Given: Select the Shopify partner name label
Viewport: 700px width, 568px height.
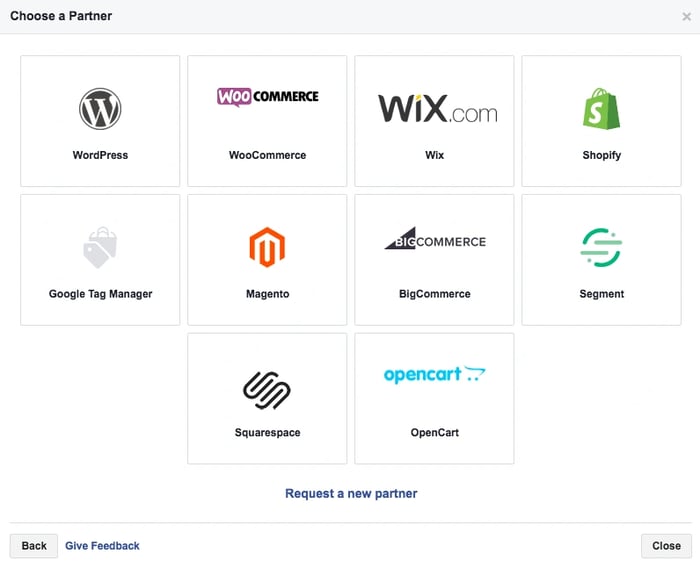Looking at the screenshot, I should pyautogui.click(x=601, y=155).
